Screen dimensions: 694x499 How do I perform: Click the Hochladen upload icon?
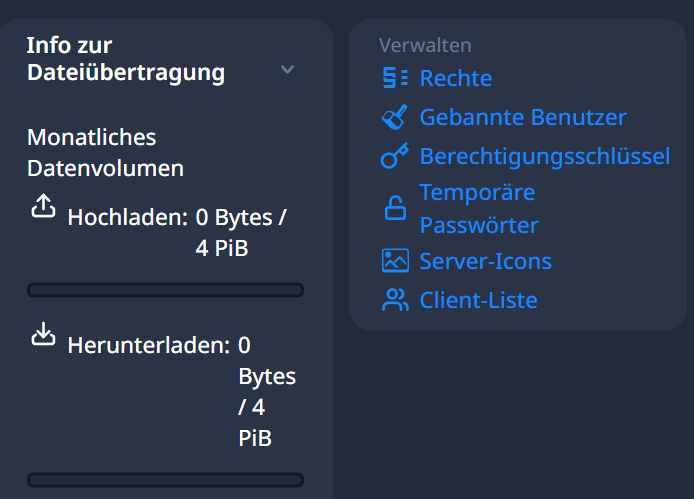[x=43, y=206]
